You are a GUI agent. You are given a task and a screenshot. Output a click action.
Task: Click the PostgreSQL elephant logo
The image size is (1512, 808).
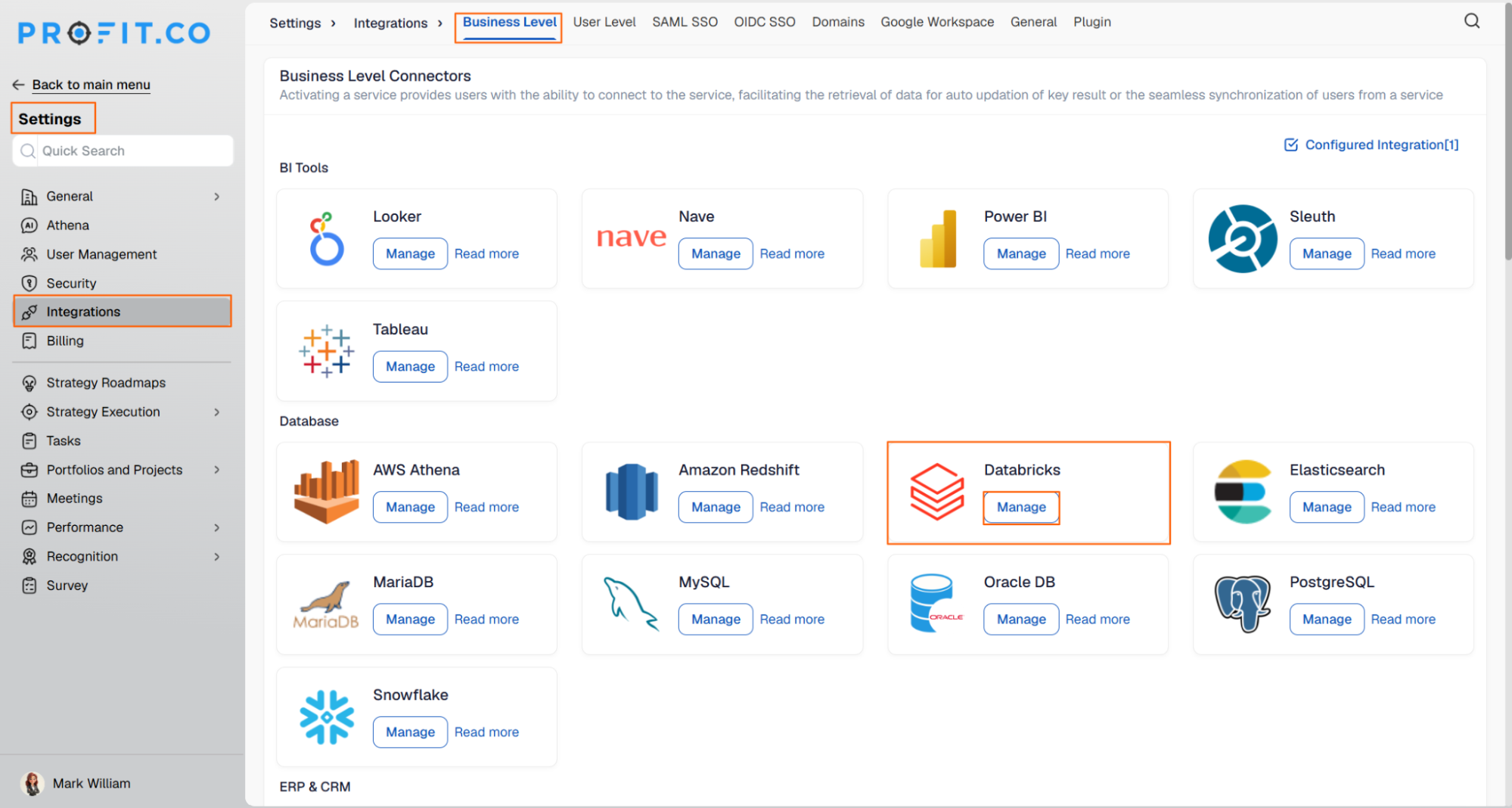pyautogui.click(x=1243, y=604)
